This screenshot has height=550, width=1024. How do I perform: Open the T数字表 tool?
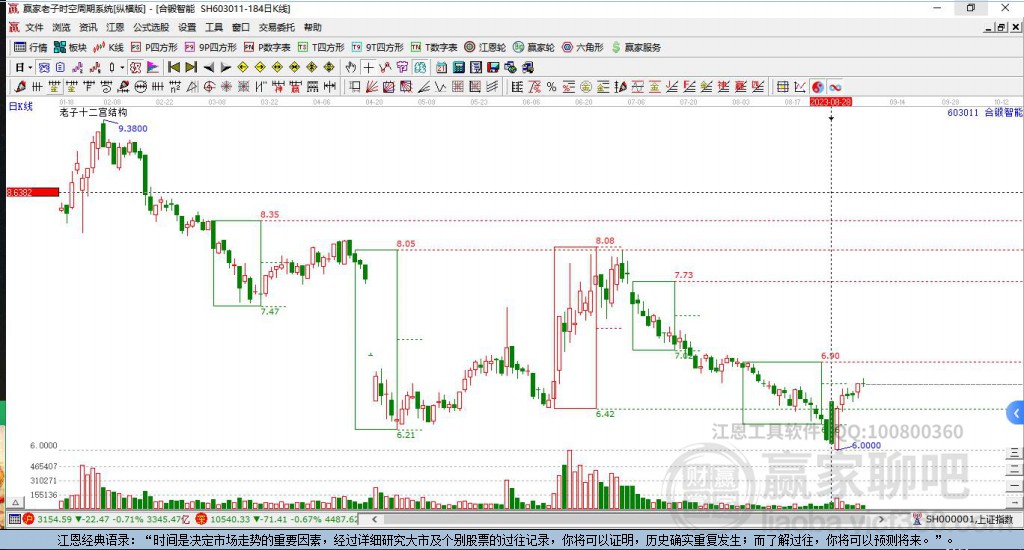coord(434,47)
